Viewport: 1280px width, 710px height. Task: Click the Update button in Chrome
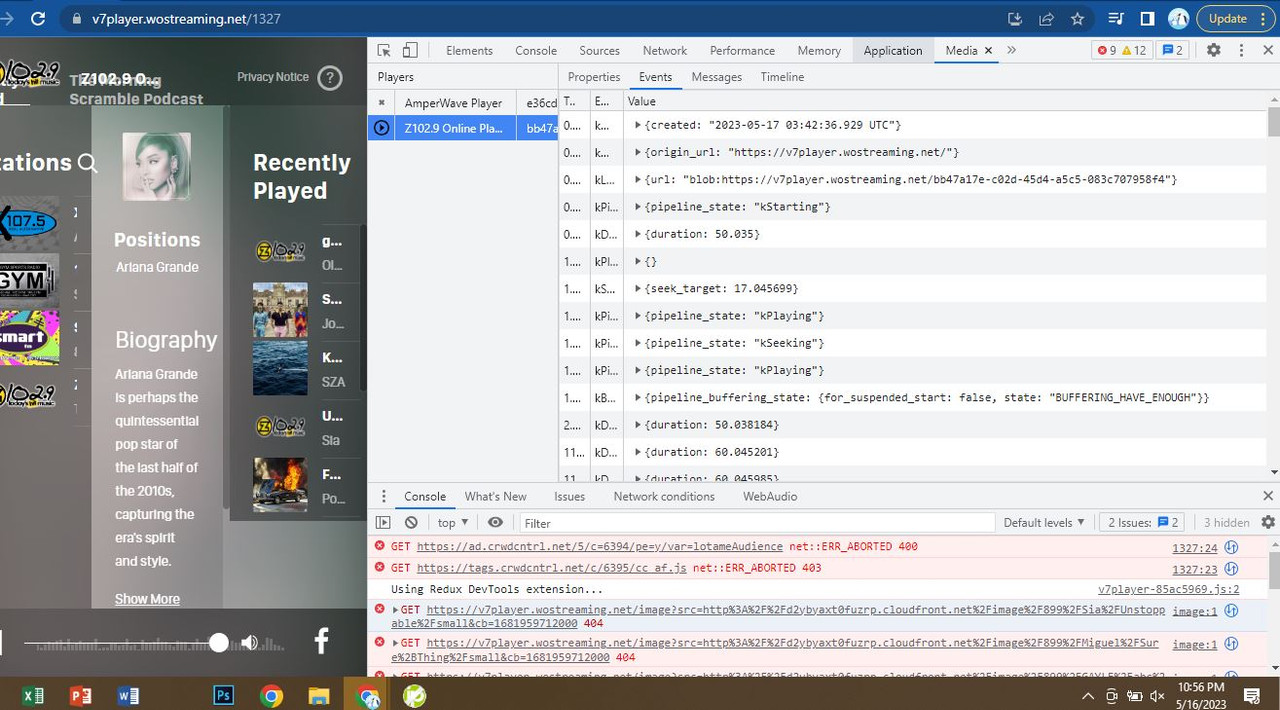click(1227, 18)
